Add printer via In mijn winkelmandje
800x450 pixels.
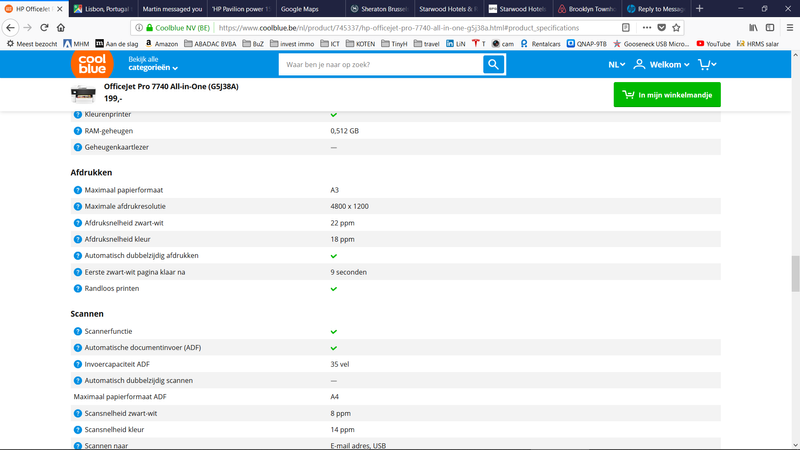click(667, 95)
